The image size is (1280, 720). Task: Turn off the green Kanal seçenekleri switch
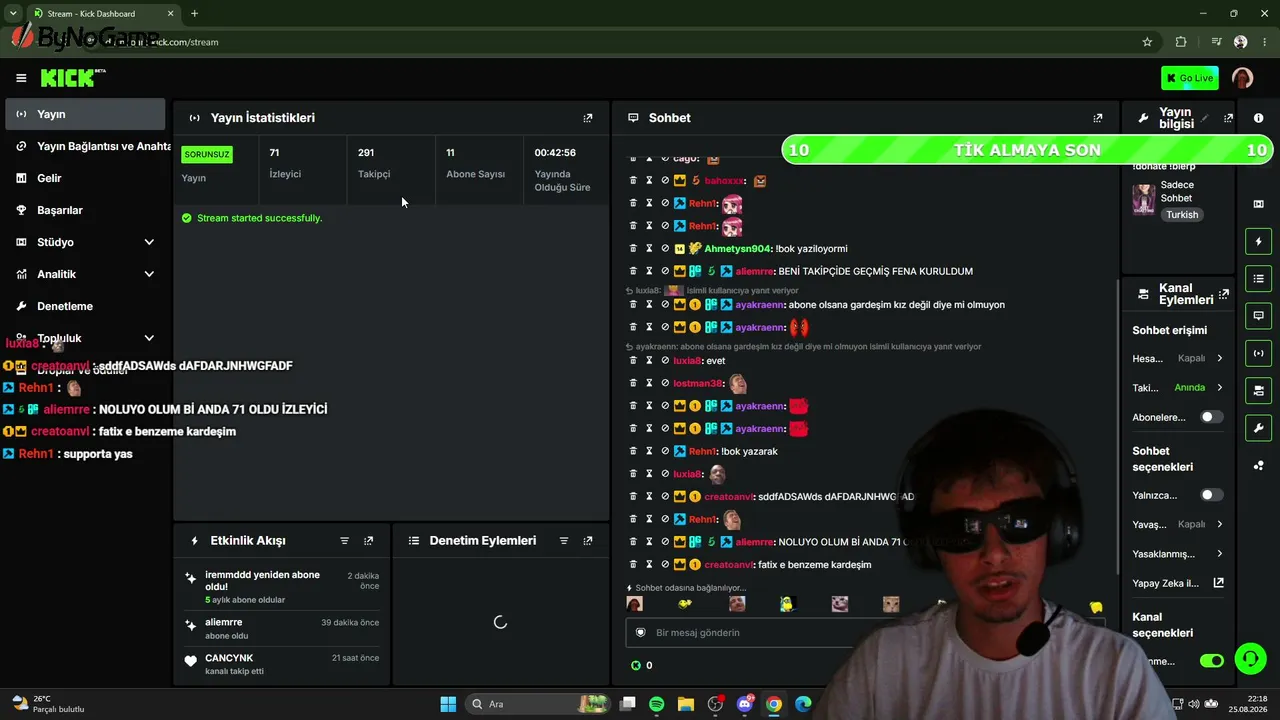(1212, 661)
